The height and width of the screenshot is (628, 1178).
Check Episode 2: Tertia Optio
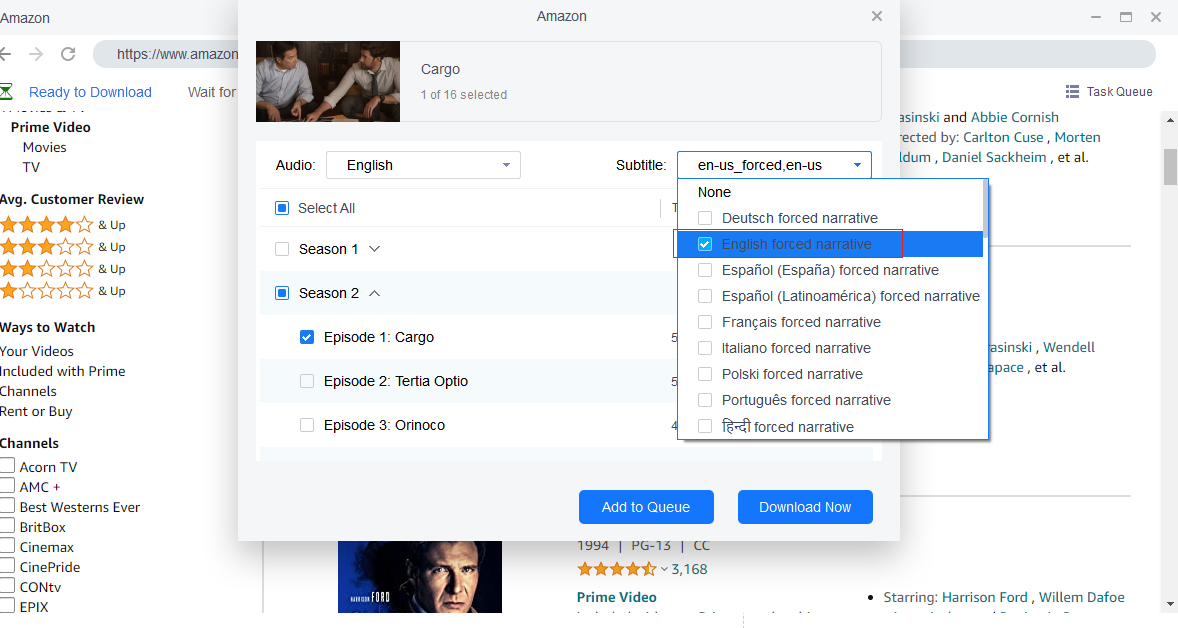(x=307, y=381)
